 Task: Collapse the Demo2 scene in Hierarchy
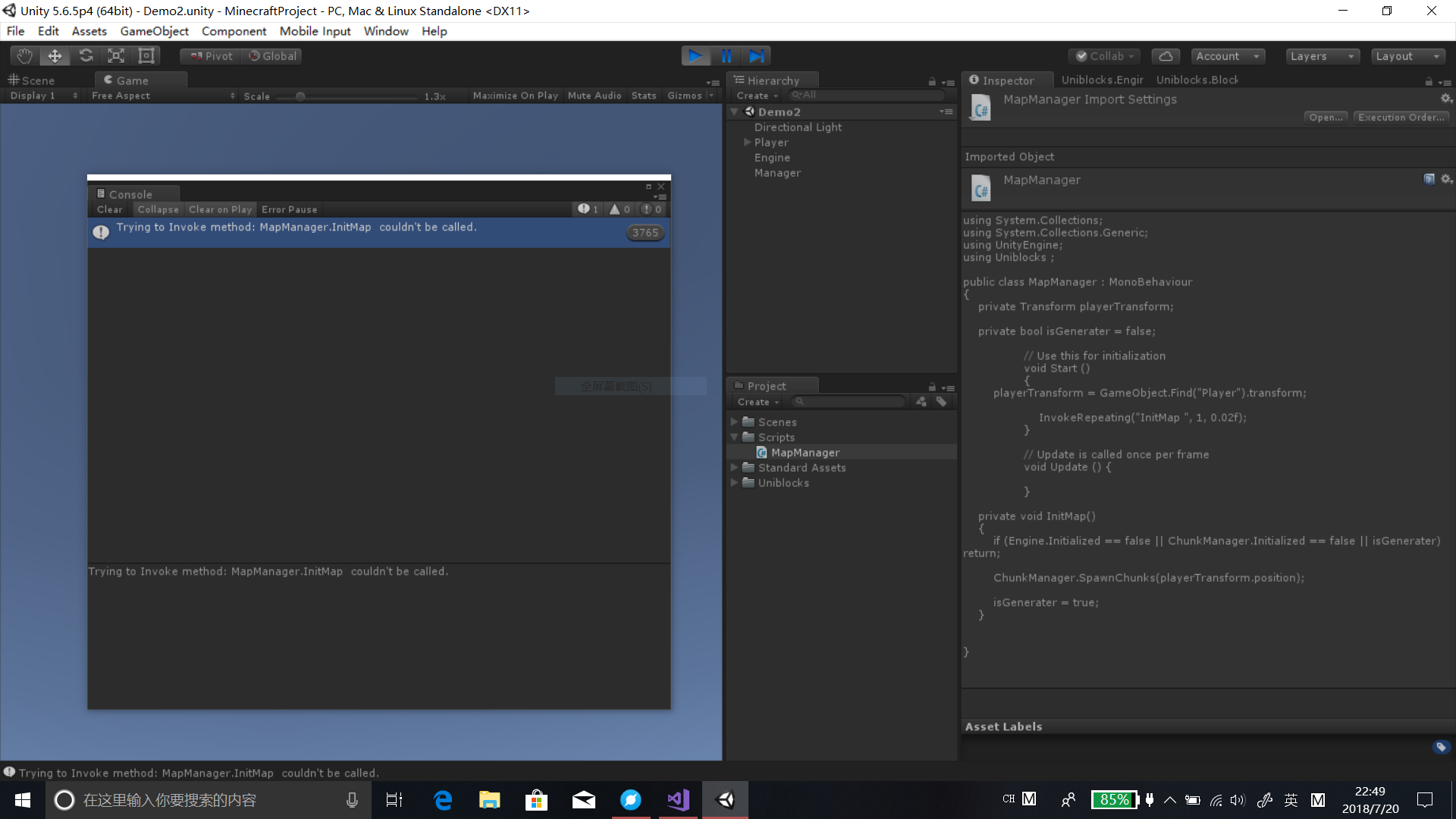tap(734, 111)
